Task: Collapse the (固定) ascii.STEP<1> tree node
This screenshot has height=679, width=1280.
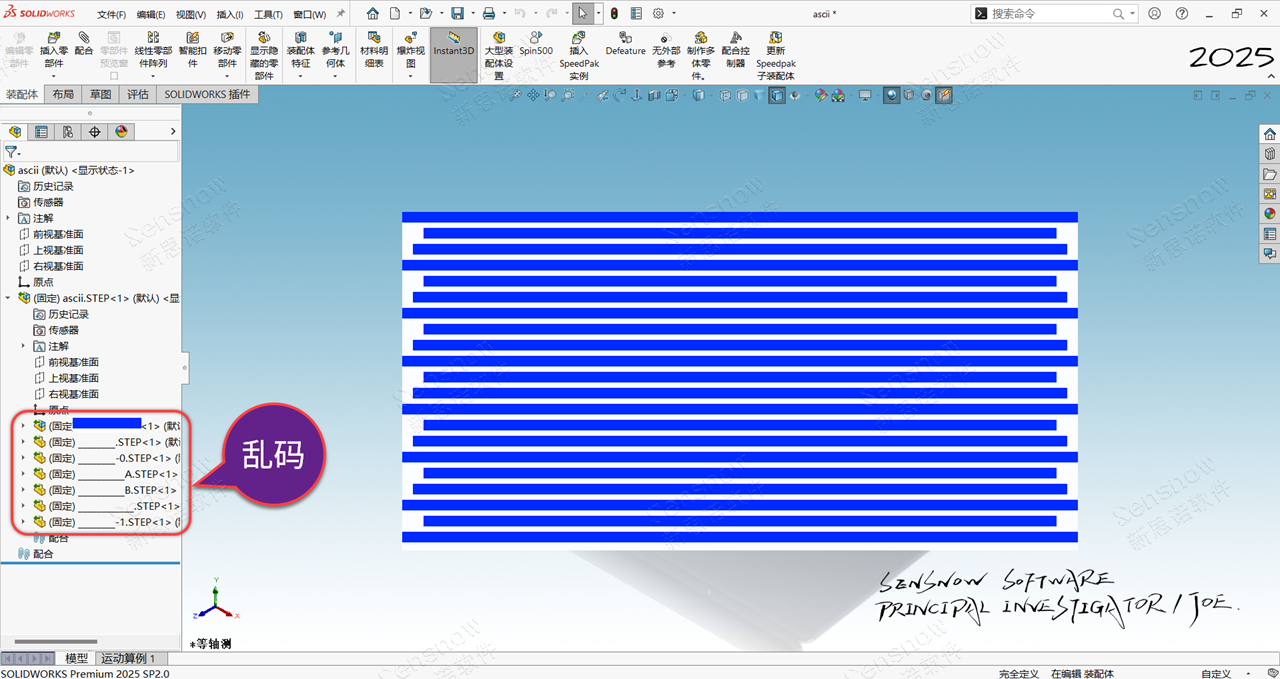Action: (x=8, y=298)
